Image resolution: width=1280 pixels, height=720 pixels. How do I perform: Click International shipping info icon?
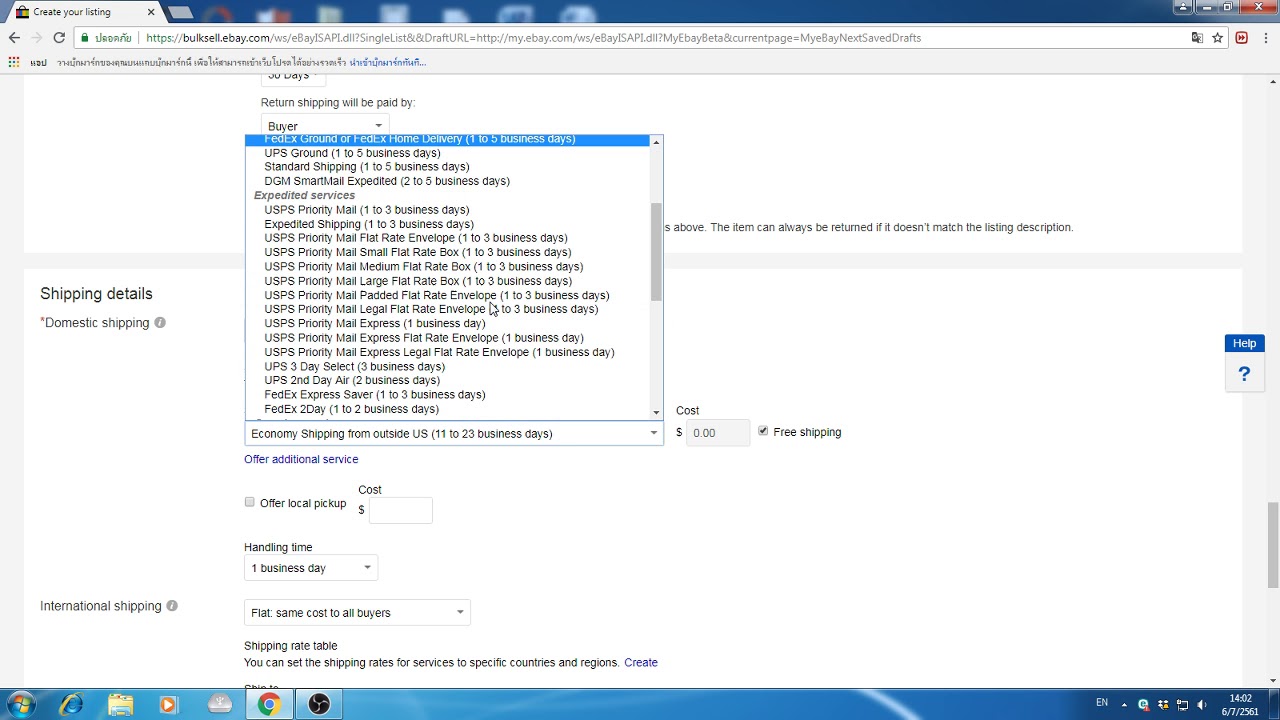pyautogui.click(x=172, y=606)
